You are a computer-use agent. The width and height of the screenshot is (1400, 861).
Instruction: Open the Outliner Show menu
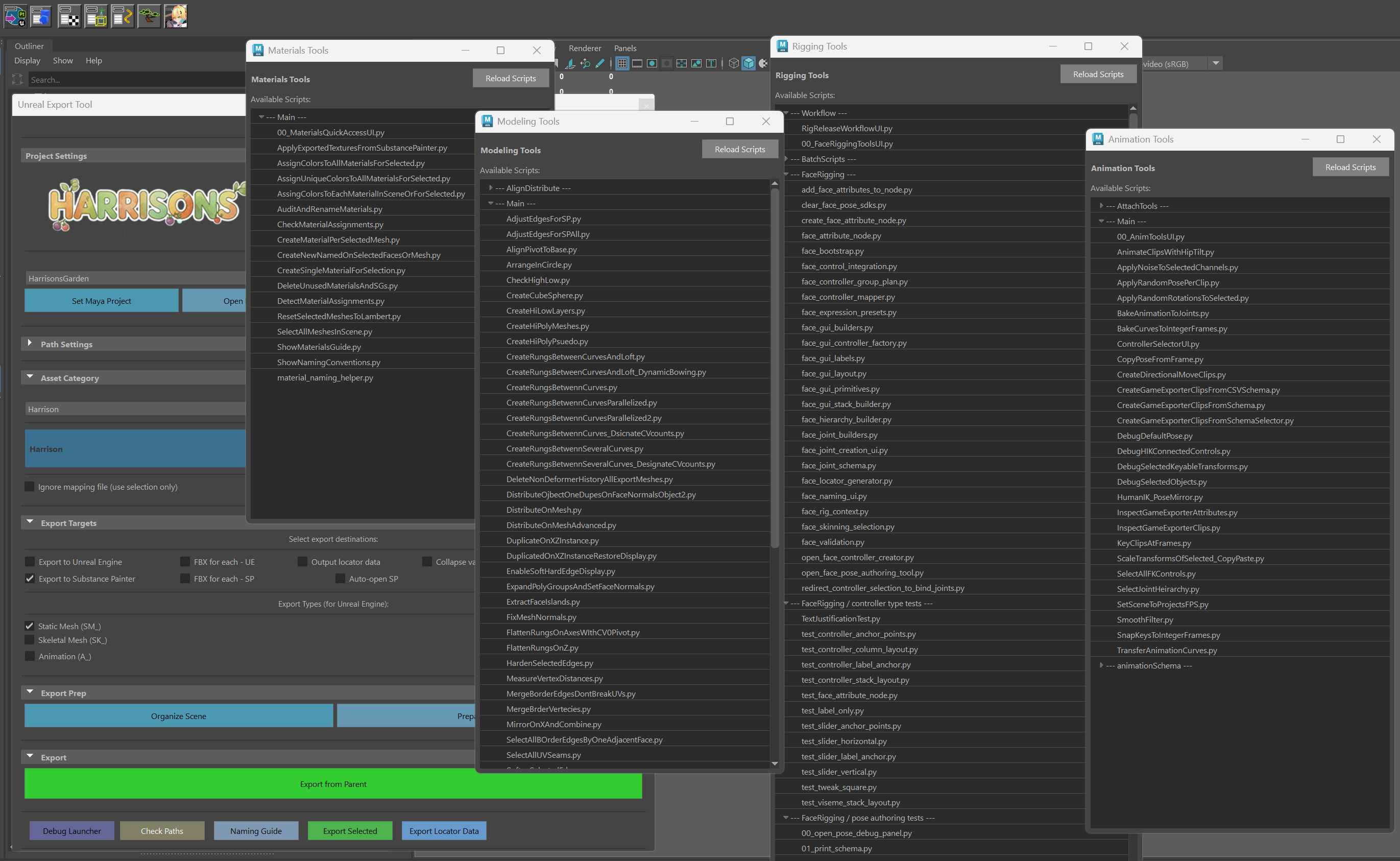point(63,60)
